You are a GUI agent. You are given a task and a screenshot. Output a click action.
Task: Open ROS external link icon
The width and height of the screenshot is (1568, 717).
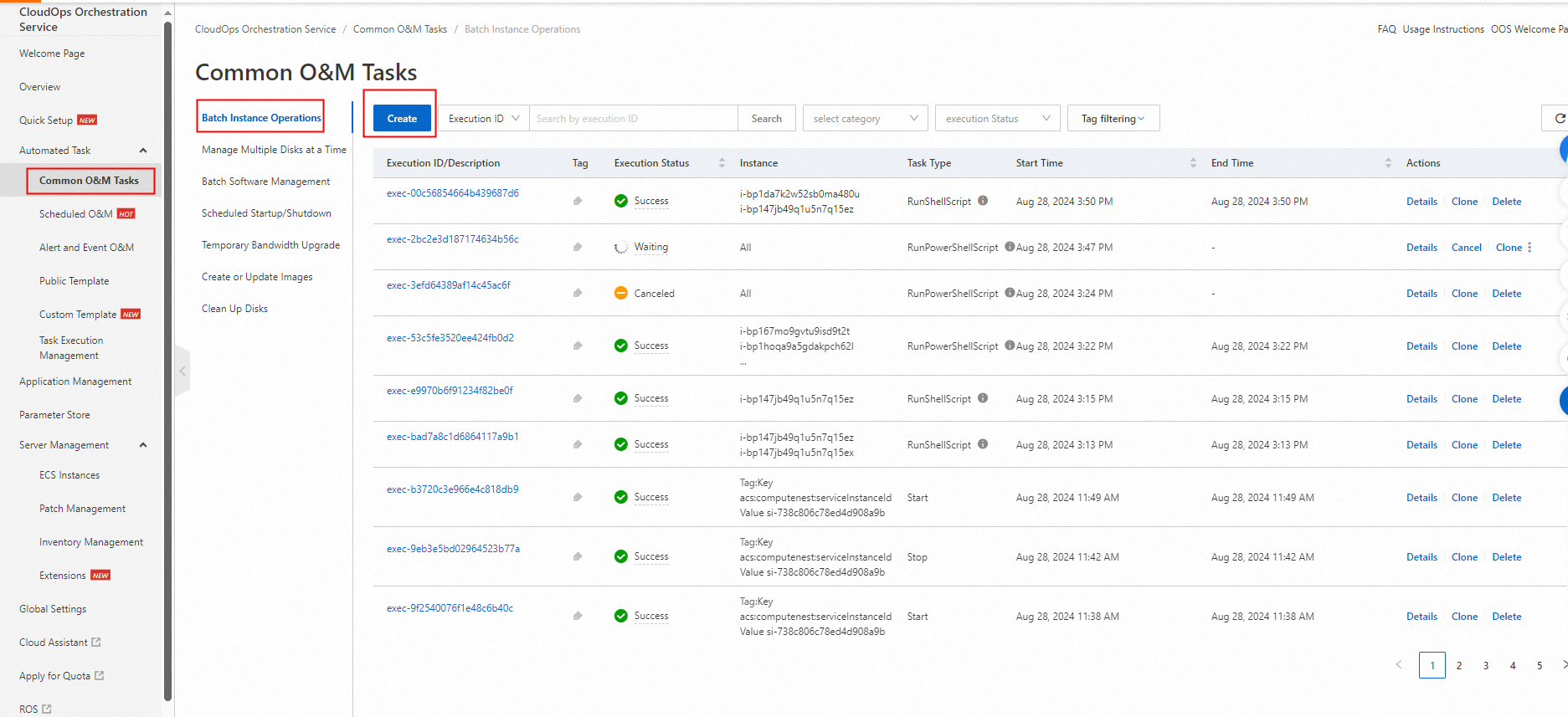point(47,709)
